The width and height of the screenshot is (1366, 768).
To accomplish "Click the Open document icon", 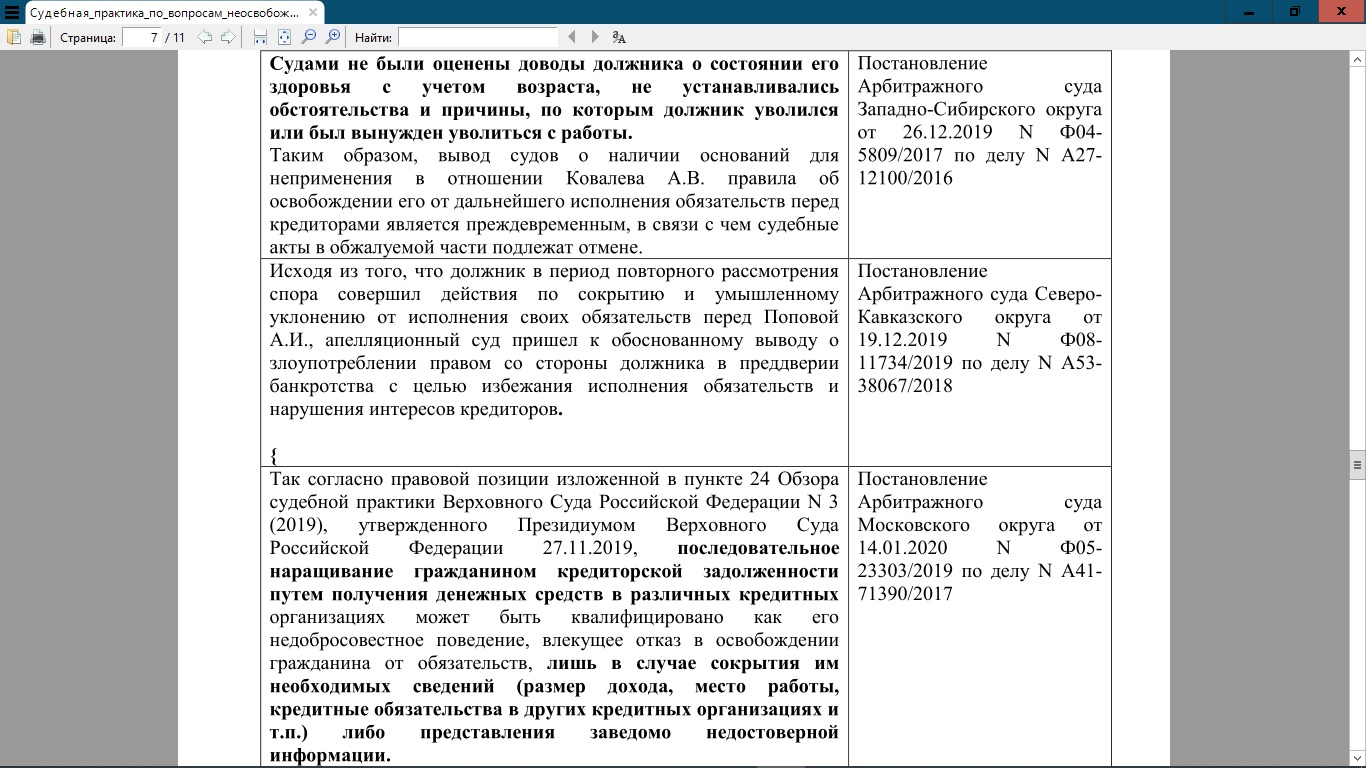I will 14,37.
